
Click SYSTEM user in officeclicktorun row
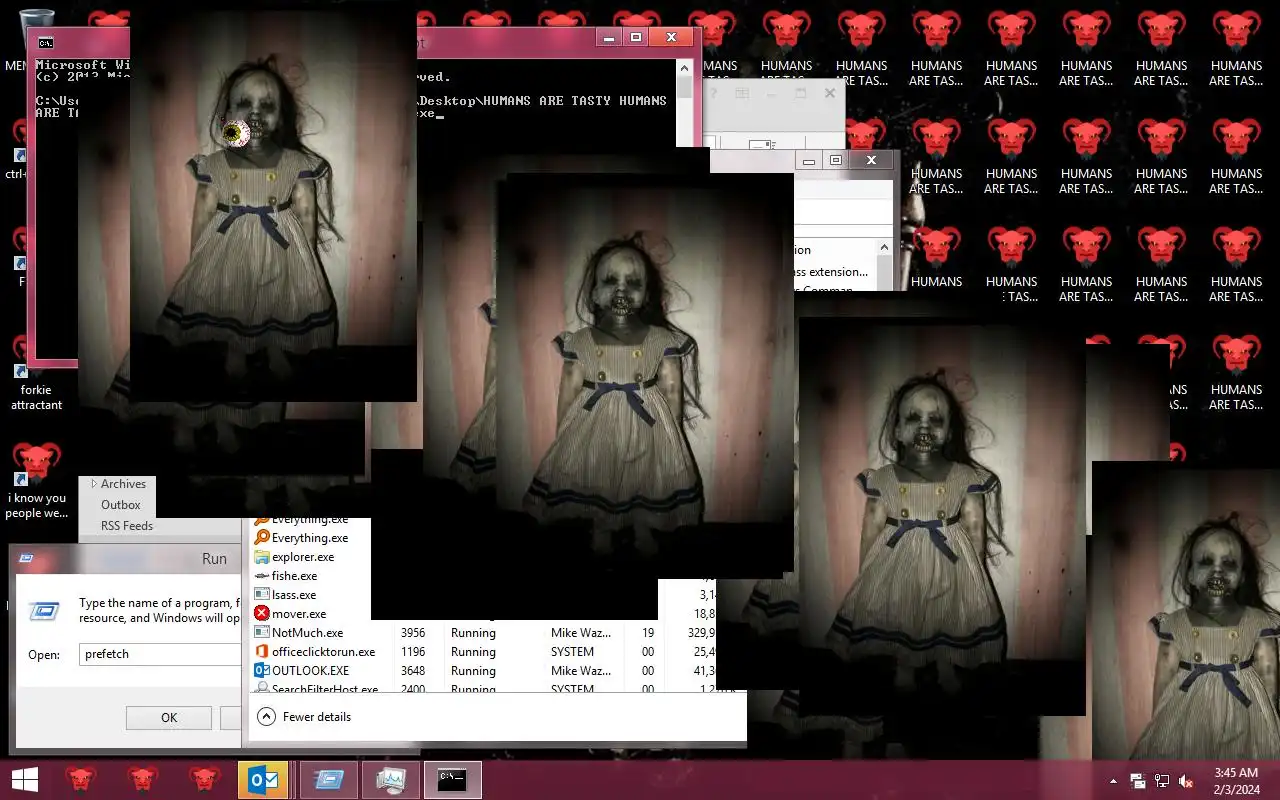coord(572,652)
